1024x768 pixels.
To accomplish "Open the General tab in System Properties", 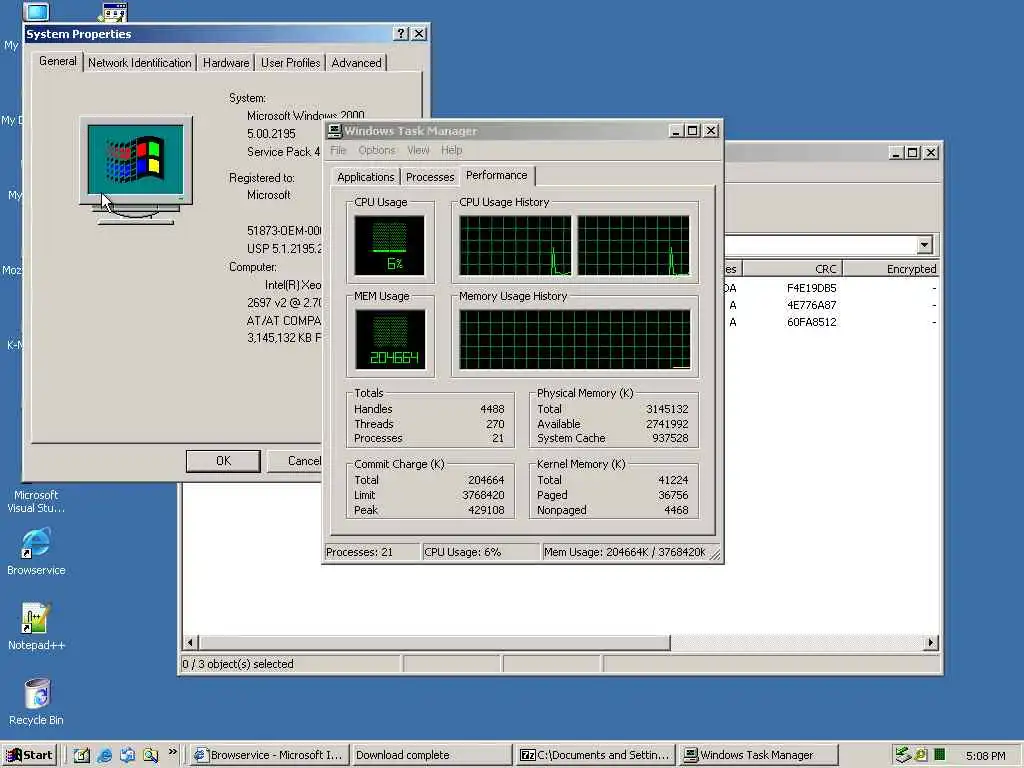I will [x=57, y=61].
